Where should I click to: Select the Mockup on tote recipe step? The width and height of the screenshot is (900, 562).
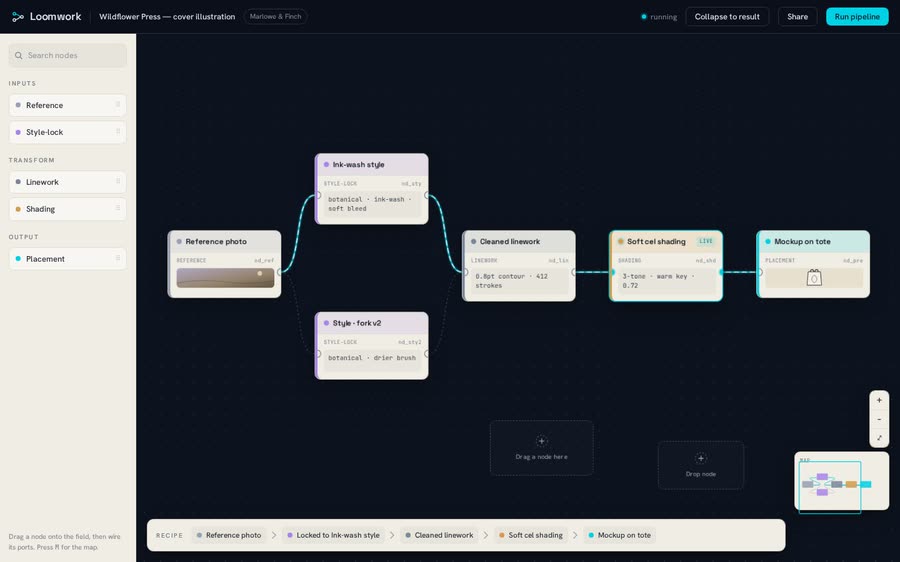tap(619, 535)
